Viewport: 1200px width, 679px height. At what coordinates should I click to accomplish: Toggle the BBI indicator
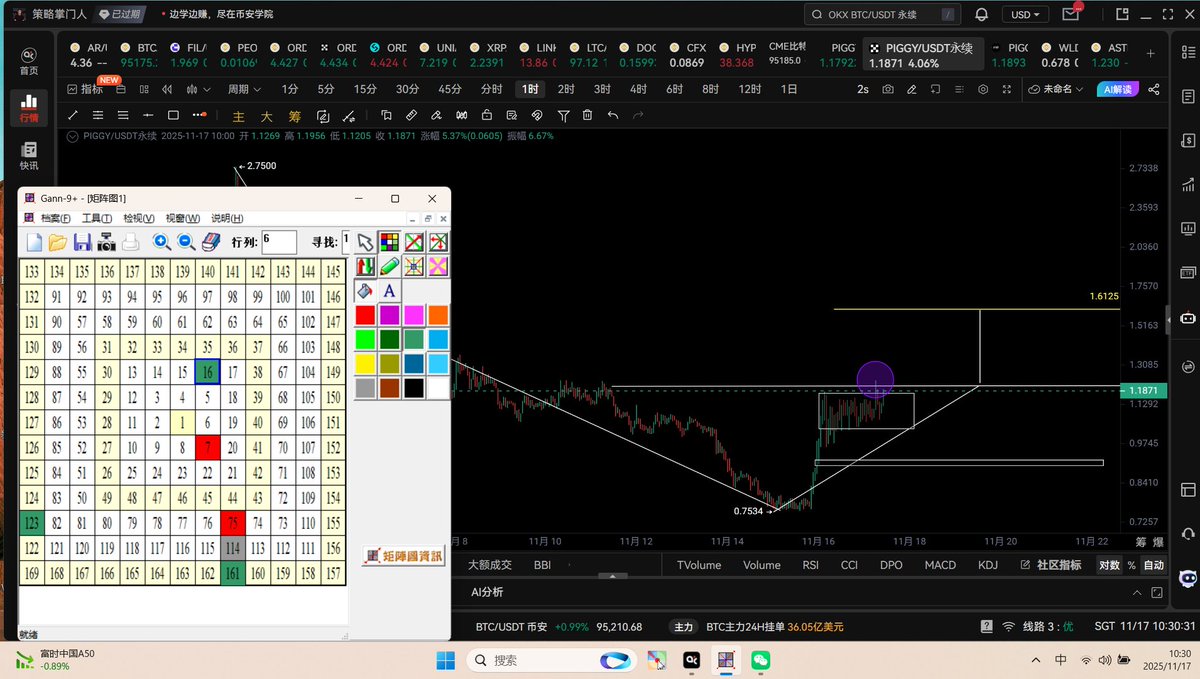(542, 565)
